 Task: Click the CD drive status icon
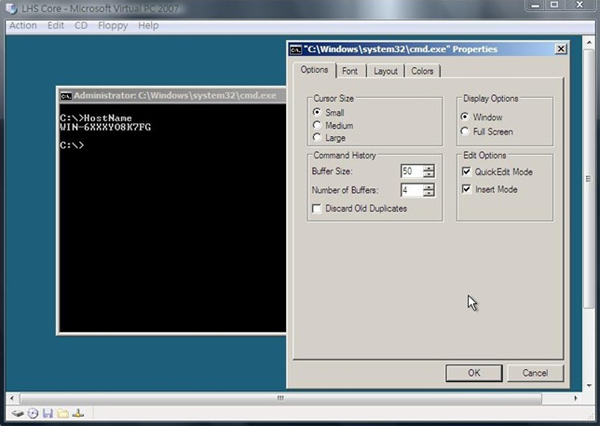pos(33,413)
